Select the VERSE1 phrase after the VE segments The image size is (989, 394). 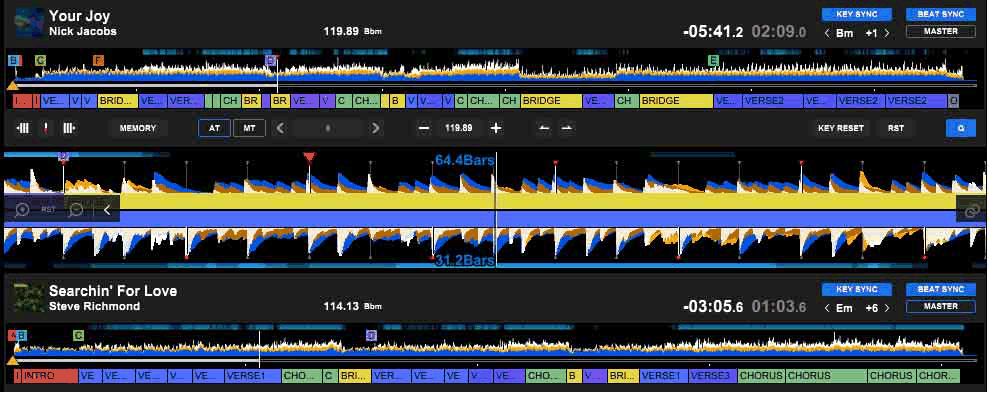click(x=253, y=376)
